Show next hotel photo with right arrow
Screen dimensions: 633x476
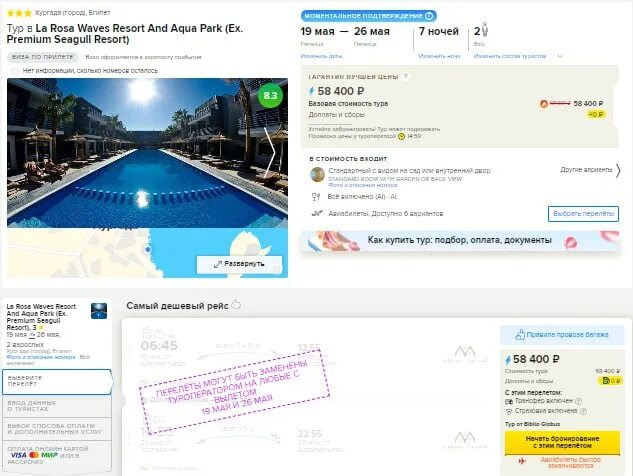click(x=270, y=153)
